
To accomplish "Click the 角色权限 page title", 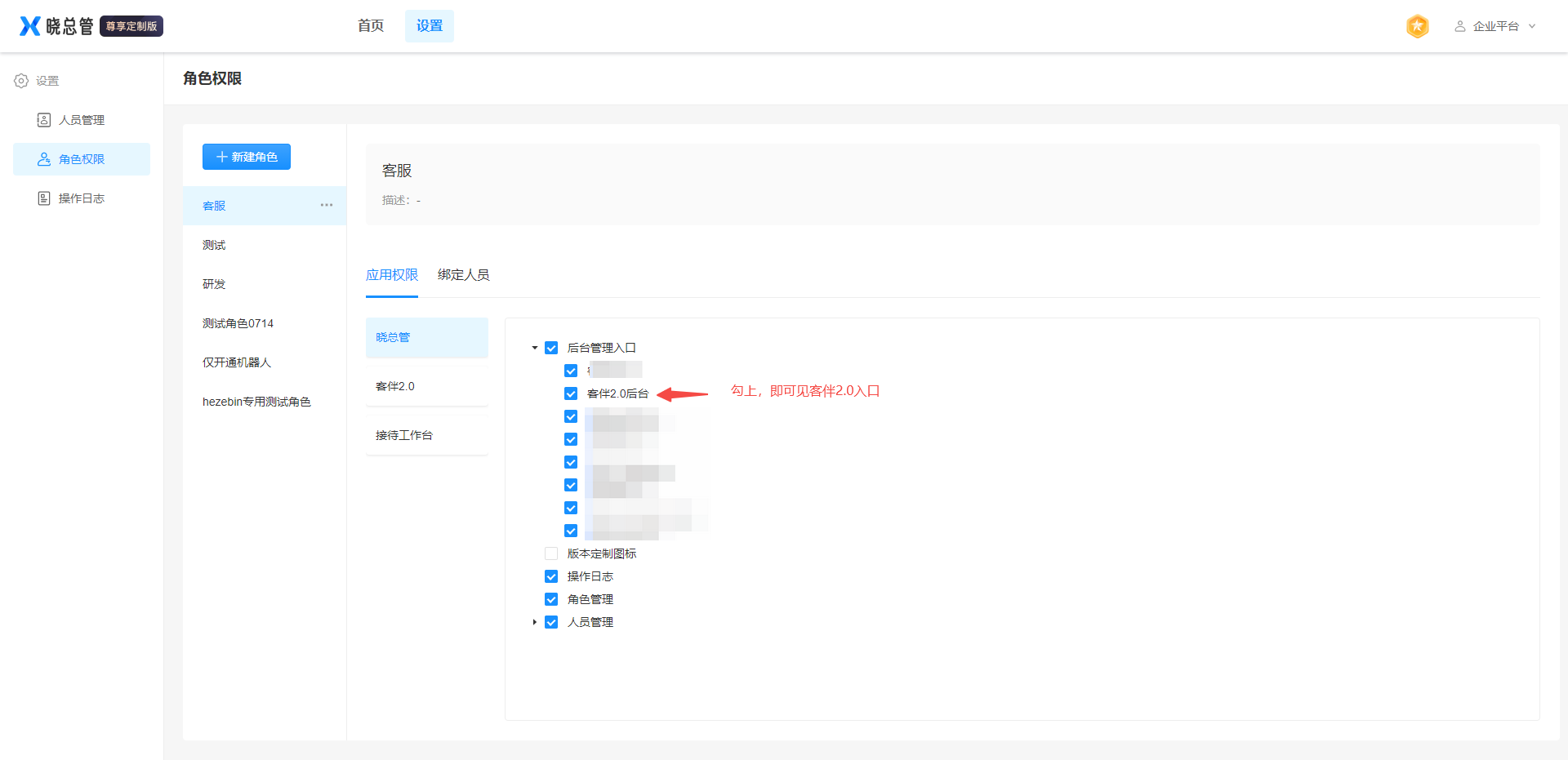I will [x=212, y=78].
